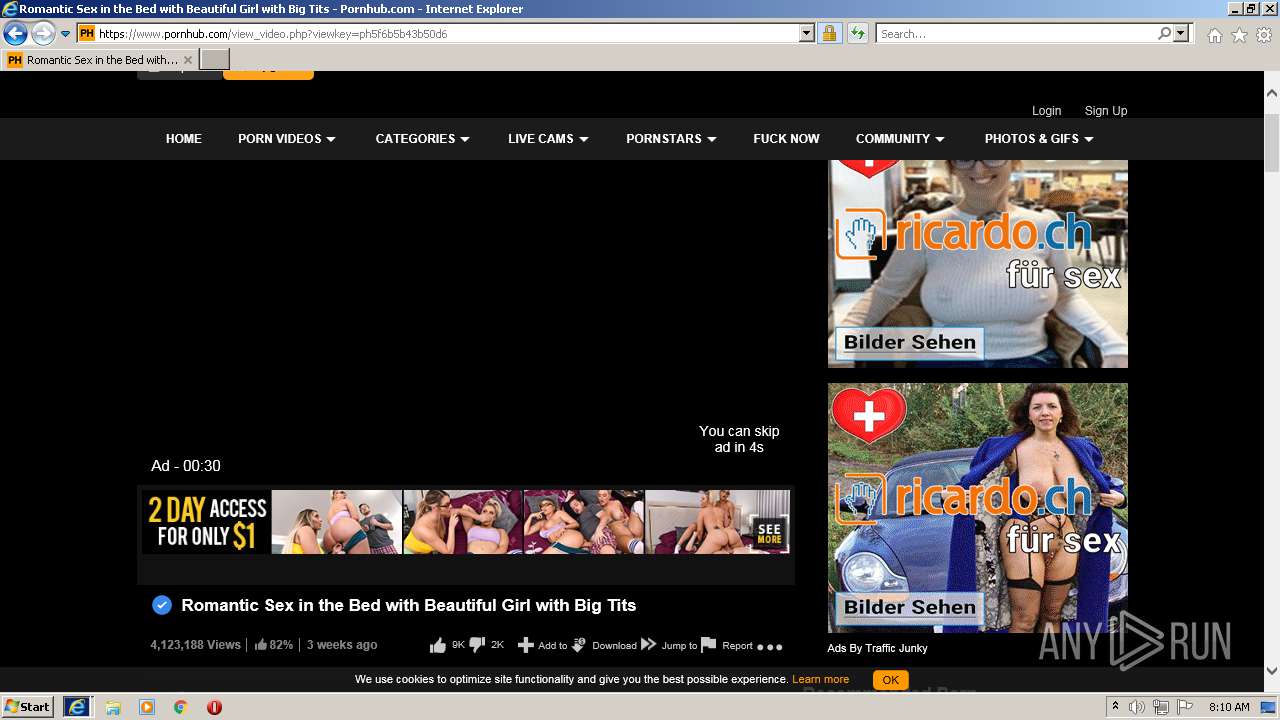This screenshot has width=1280, height=720.
Task: Open the media player taskbar icon
Action: tap(147, 707)
